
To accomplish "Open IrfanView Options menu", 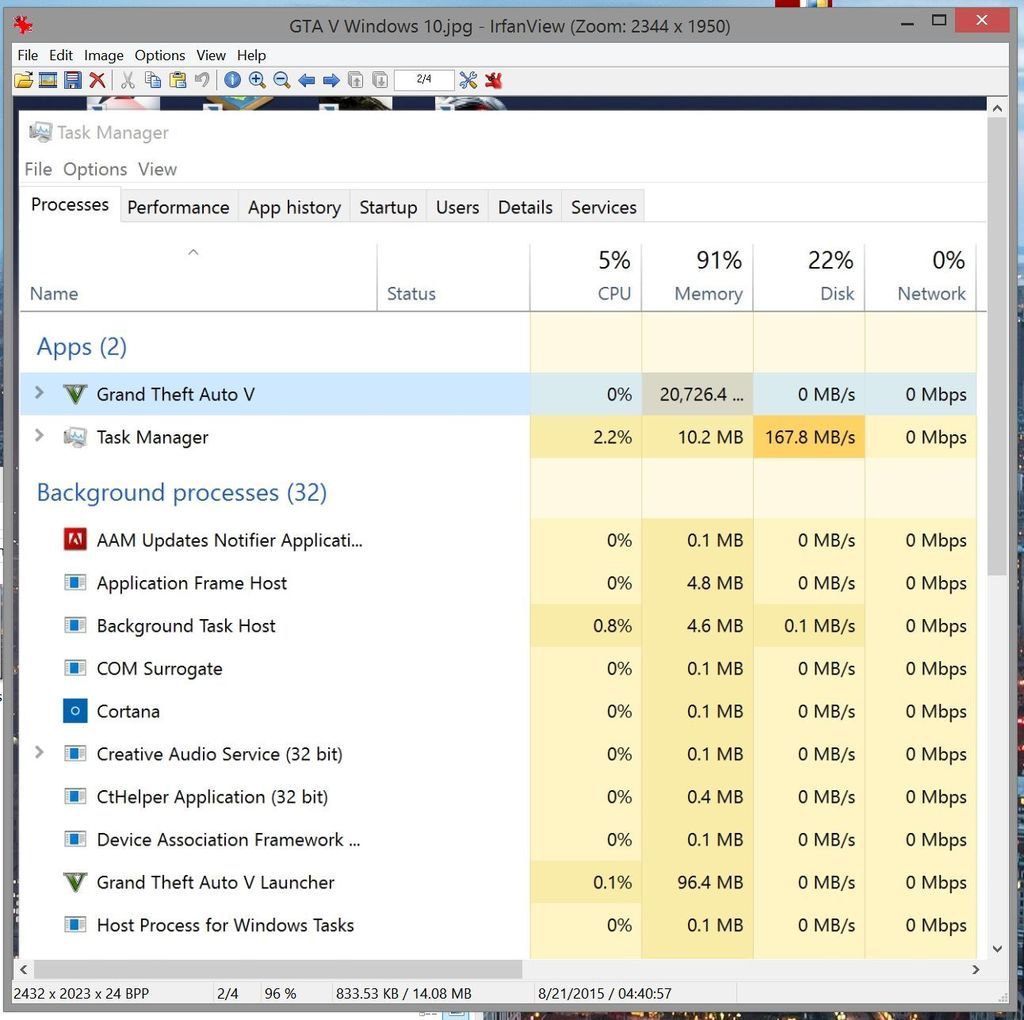I will 160,56.
